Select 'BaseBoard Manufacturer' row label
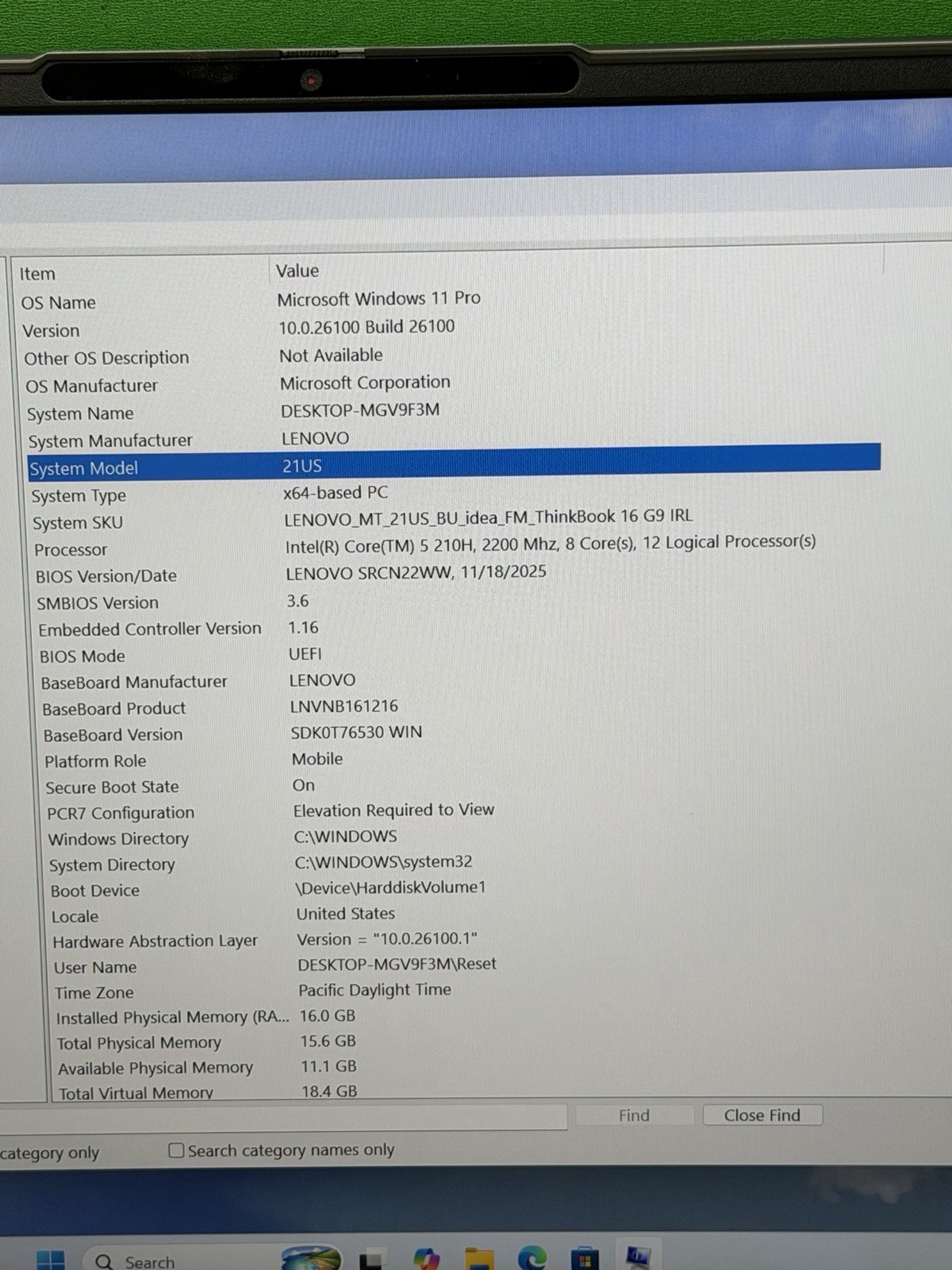Image resolution: width=952 pixels, height=1270 pixels. pyautogui.click(x=134, y=683)
